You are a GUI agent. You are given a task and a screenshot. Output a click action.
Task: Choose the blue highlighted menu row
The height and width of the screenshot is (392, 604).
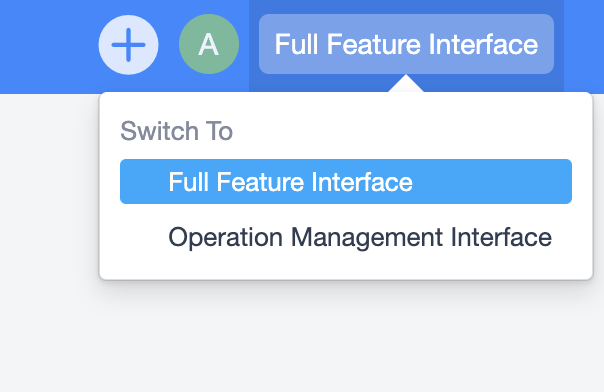tap(346, 181)
